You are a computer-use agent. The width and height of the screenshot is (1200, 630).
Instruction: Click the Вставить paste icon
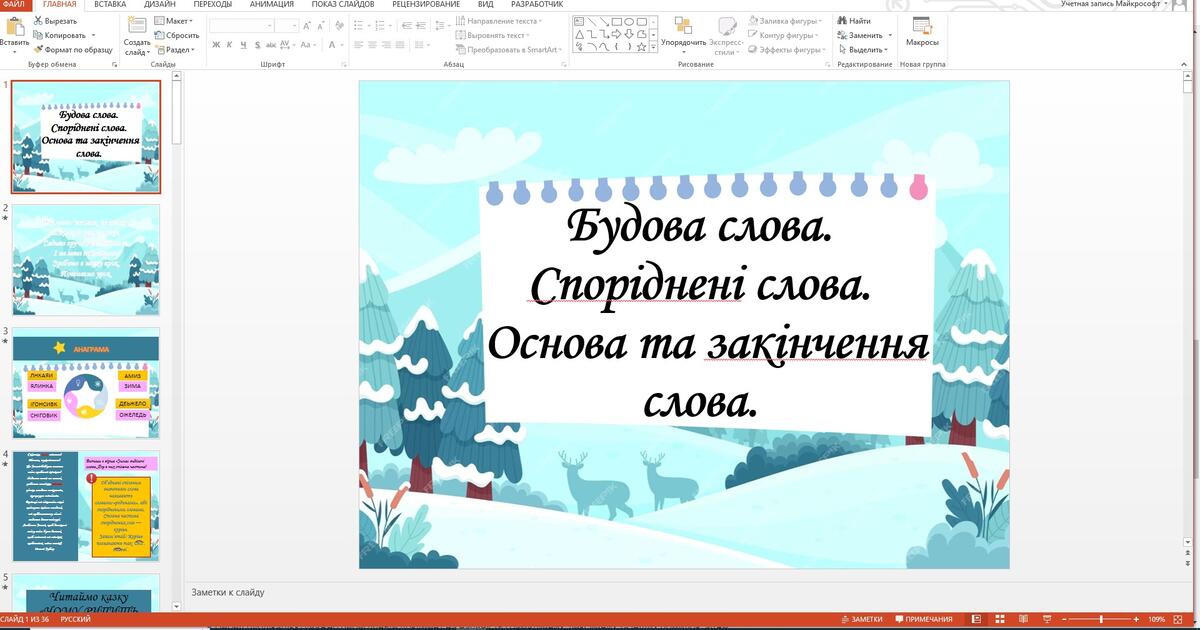coord(14,26)
